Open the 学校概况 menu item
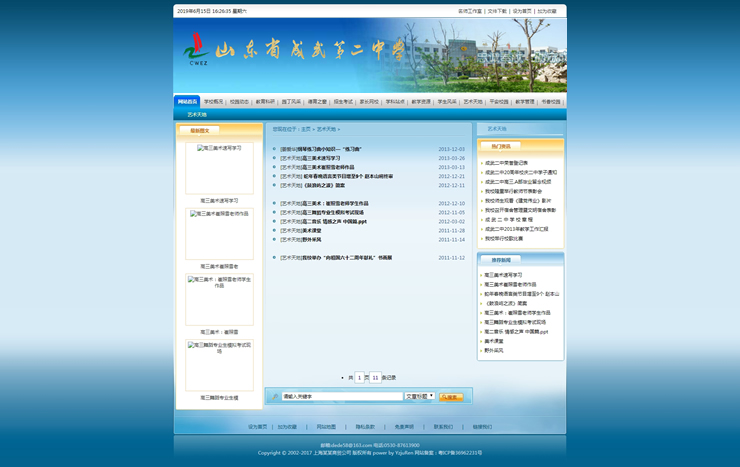The width and height of the screenshot is (740, 467). coord(214,101)
